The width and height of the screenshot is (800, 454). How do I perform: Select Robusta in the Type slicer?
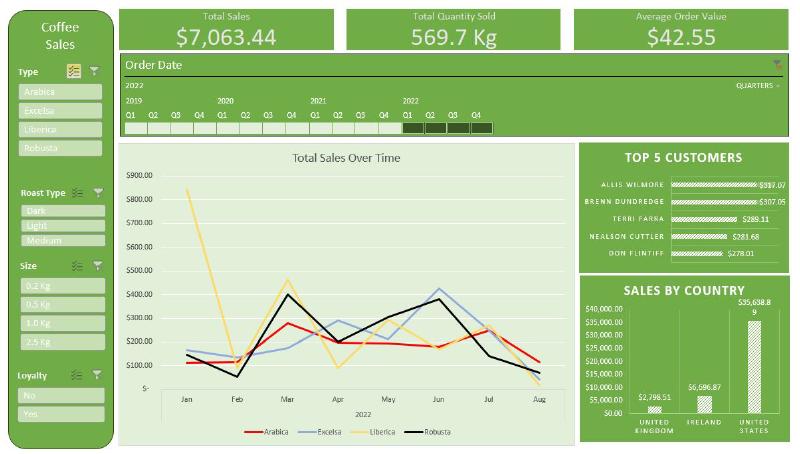(60, 148)
